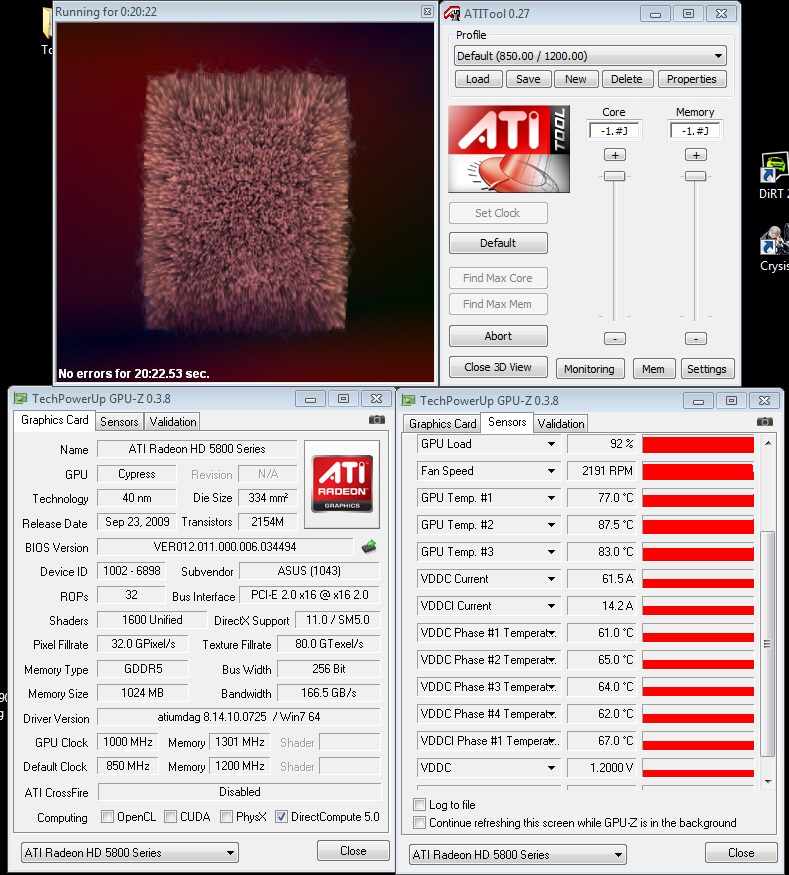
Task: Click the Mem button in ATITool
Action: pyautogui.click(x=653, y=369)
